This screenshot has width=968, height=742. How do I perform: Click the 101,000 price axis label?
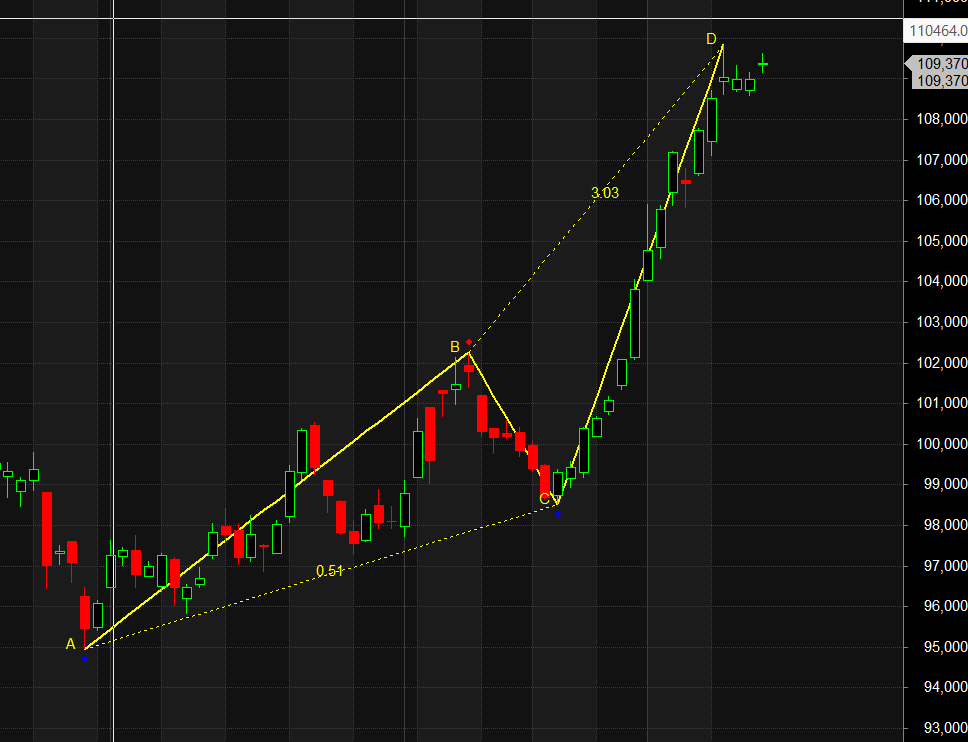942,403
